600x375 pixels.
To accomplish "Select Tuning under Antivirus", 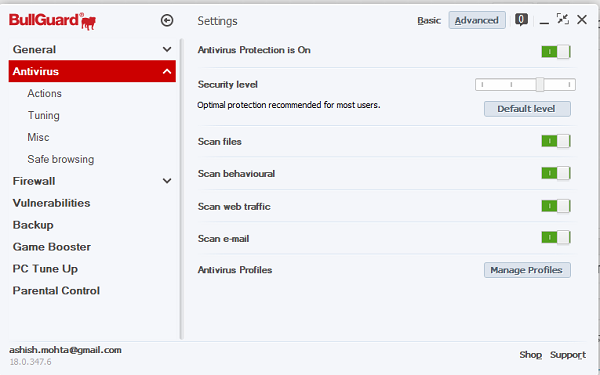I will point(44,115).
